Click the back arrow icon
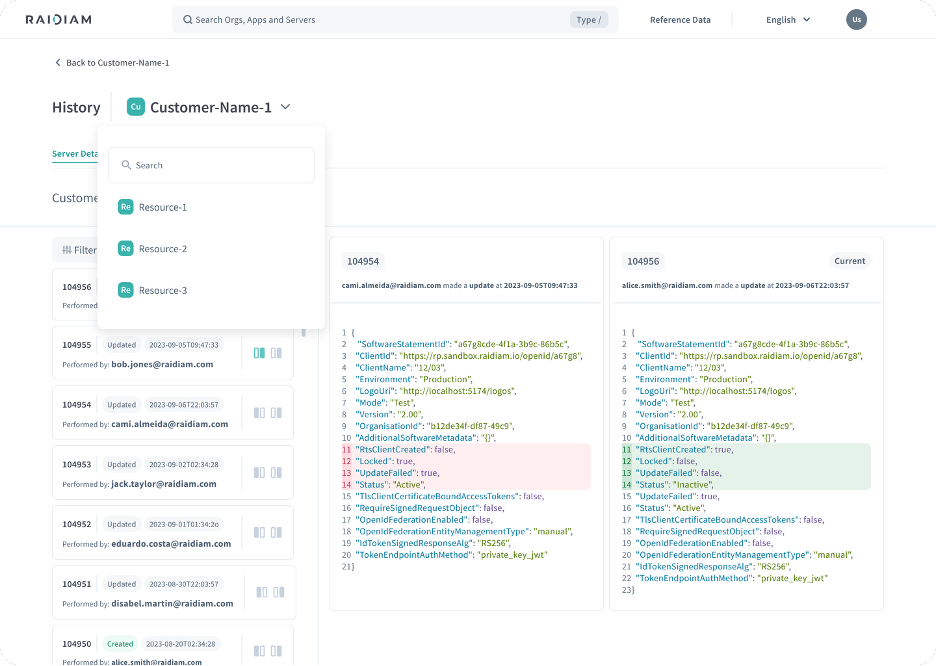Screen dimensions: 936x666 pos(57,62)
